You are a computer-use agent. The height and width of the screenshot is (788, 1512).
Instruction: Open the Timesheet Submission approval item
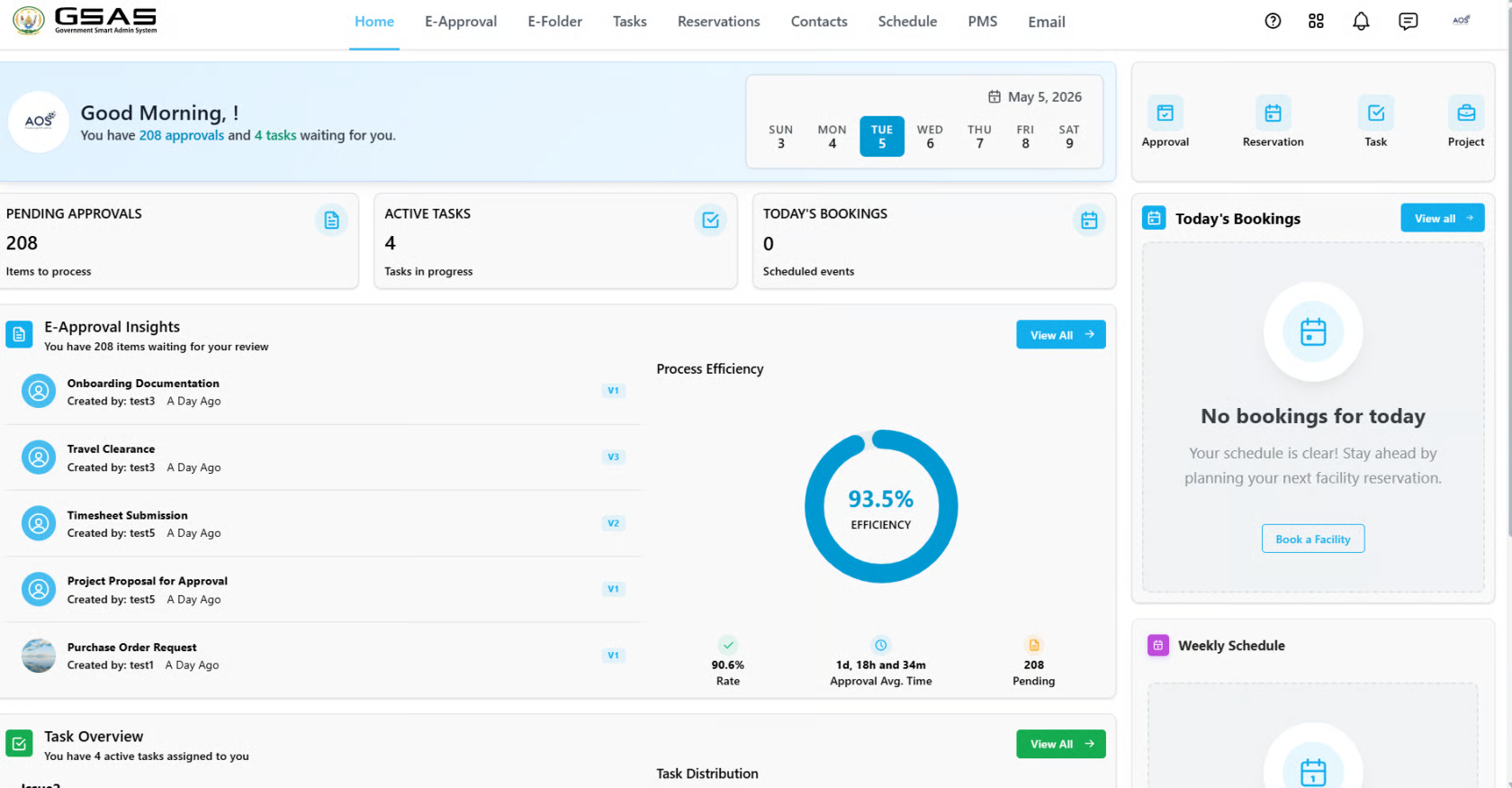tap(323, 523)
